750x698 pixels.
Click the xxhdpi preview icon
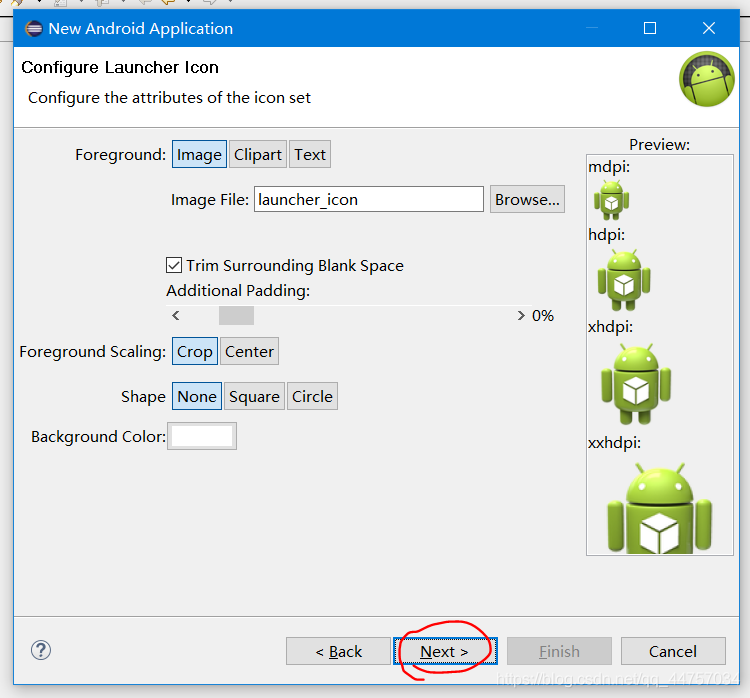[660, 508]
